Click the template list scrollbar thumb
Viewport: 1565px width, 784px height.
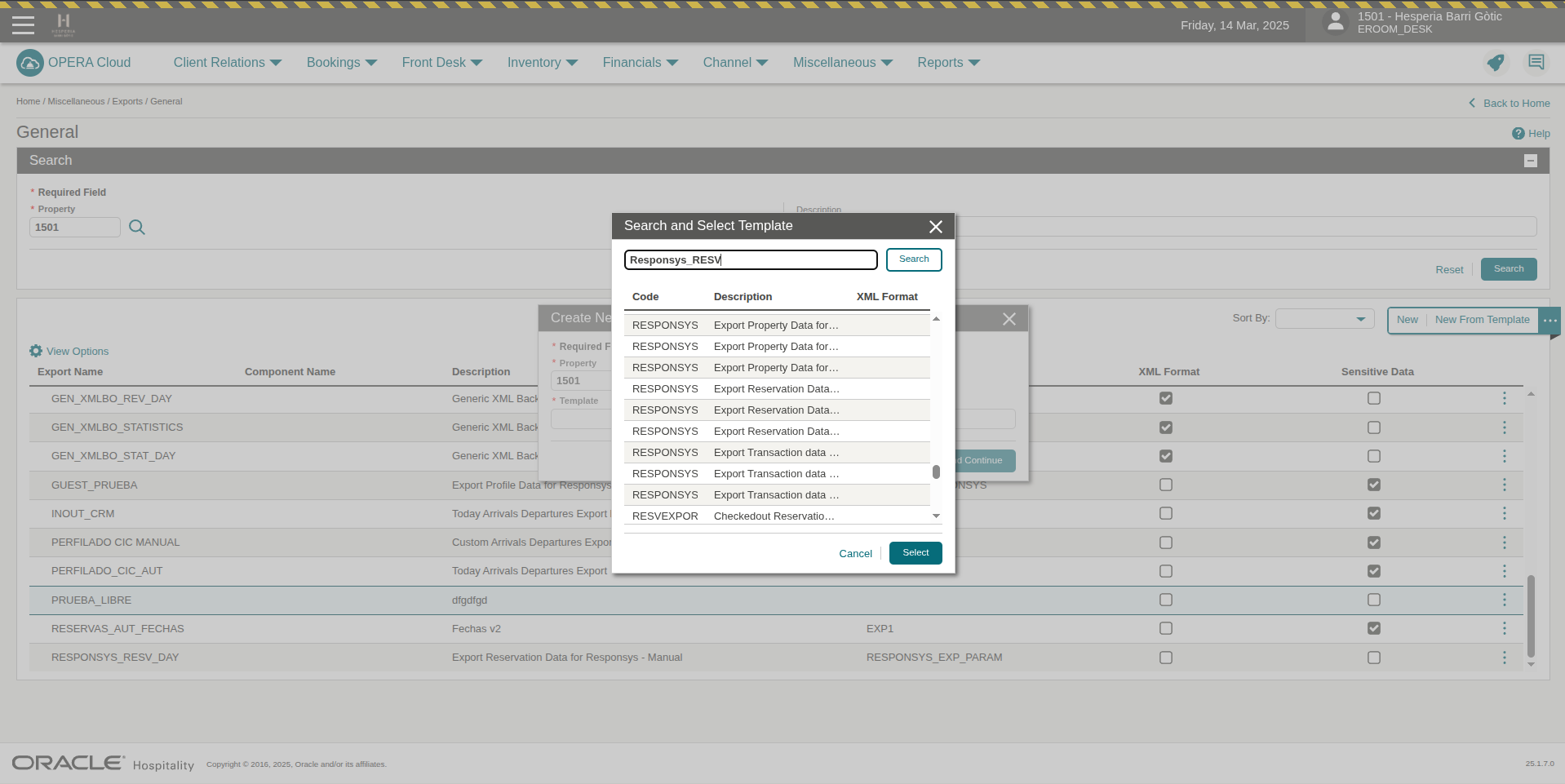936,472
